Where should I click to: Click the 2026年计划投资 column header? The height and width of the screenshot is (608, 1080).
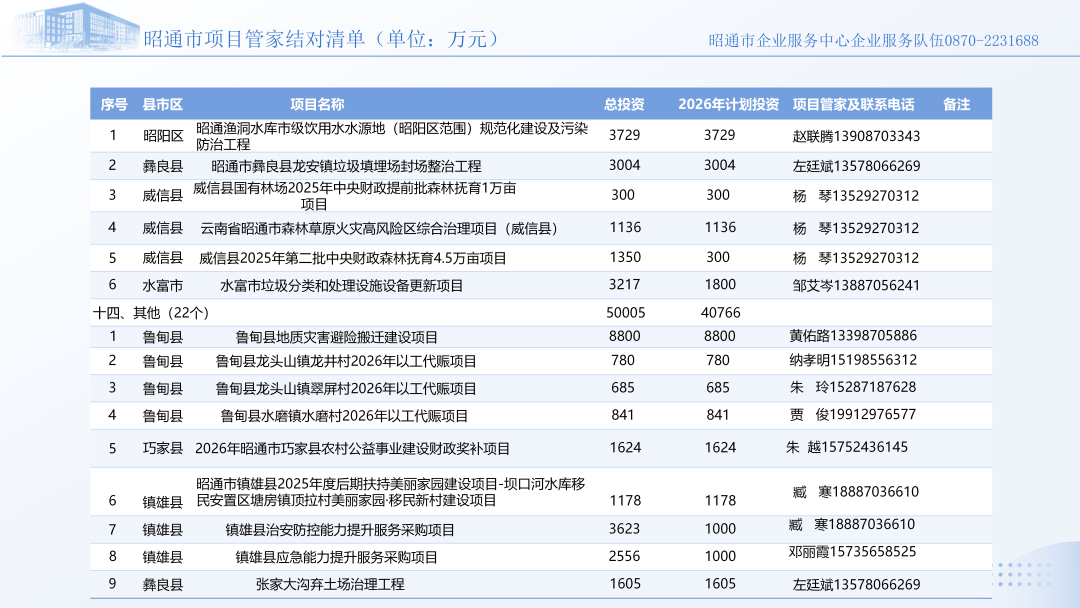[728, 105]
